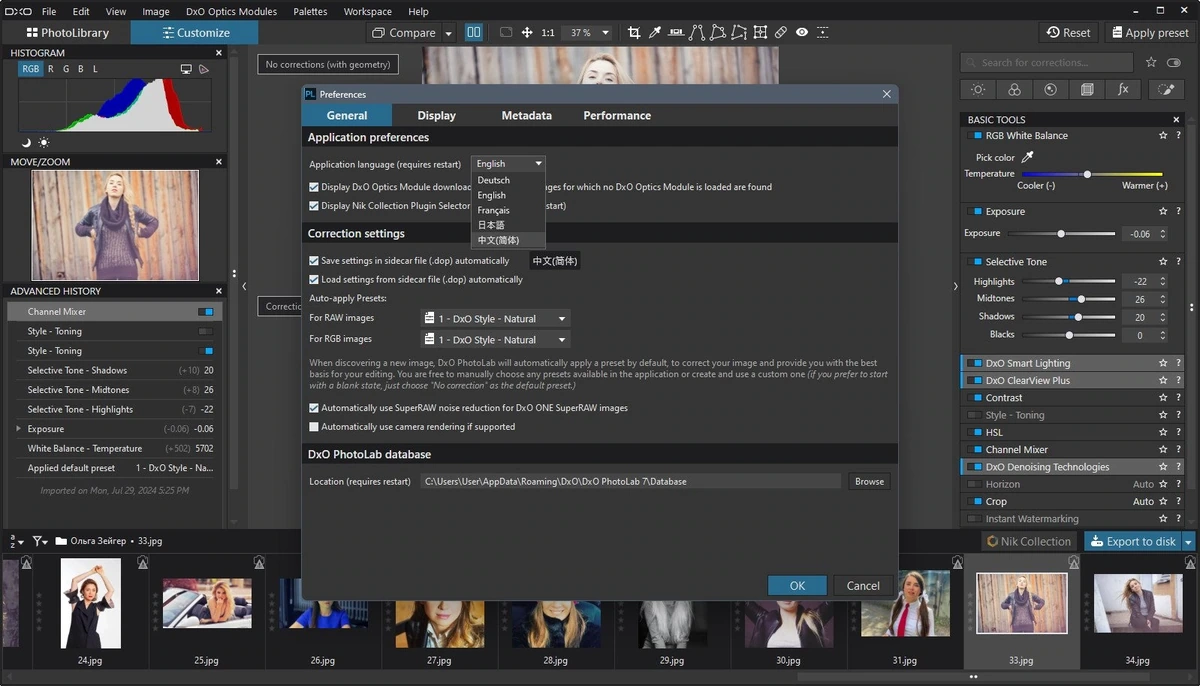Select the Repair bandage tool

click(x=781, y=33)
